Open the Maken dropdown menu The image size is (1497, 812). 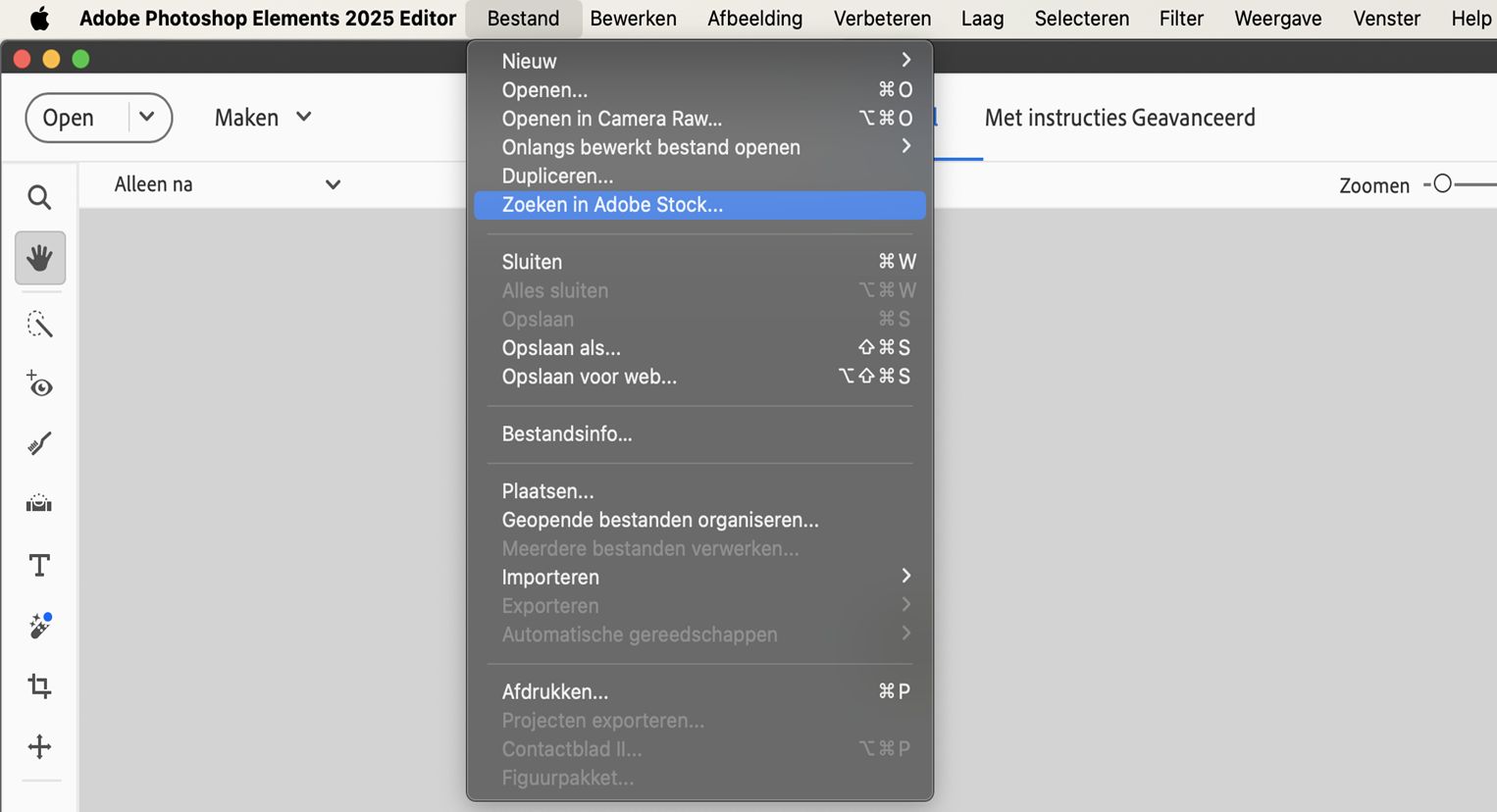pyautogui.click(x=262, y=118)
